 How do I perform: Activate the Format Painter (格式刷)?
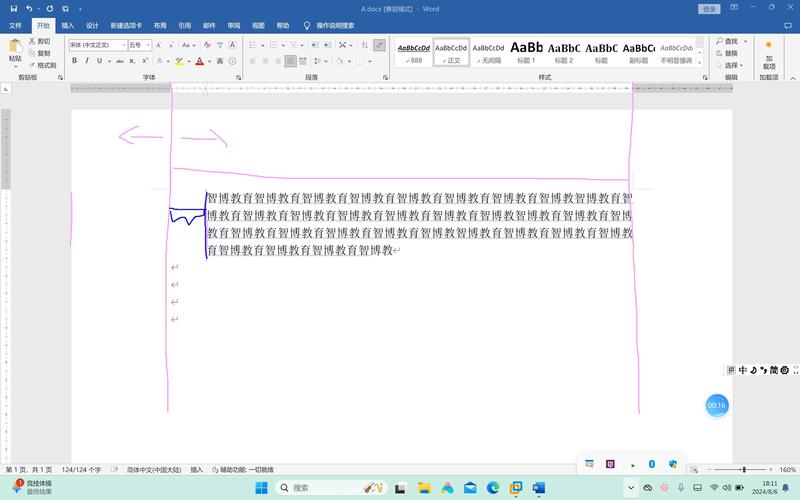click(42, 65)
